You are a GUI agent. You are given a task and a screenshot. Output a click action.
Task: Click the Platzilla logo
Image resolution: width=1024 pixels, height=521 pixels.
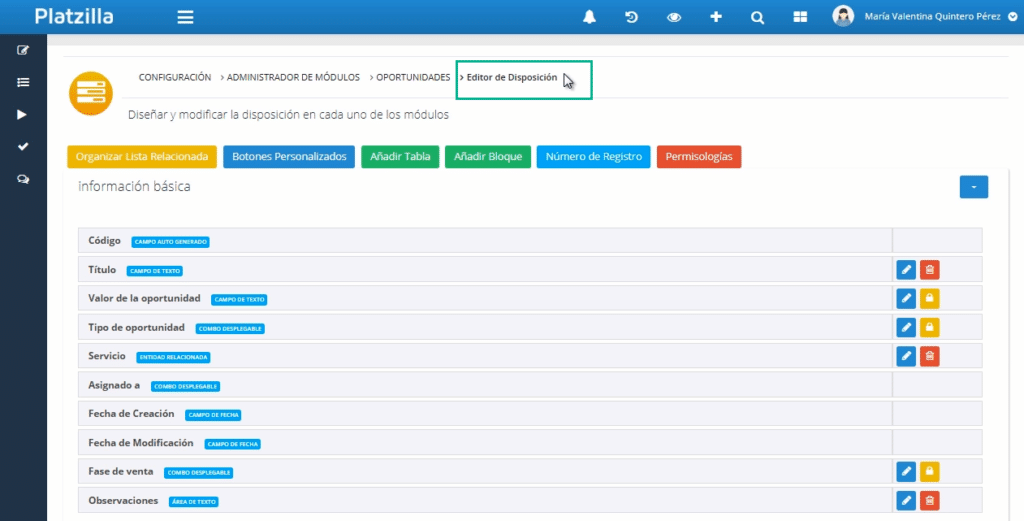[74, 16]
